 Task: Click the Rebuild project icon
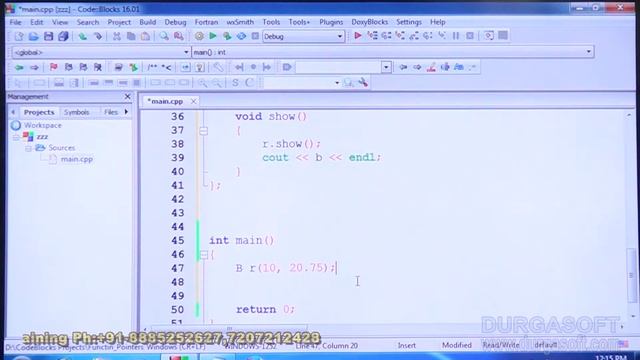tap(241, 36)
